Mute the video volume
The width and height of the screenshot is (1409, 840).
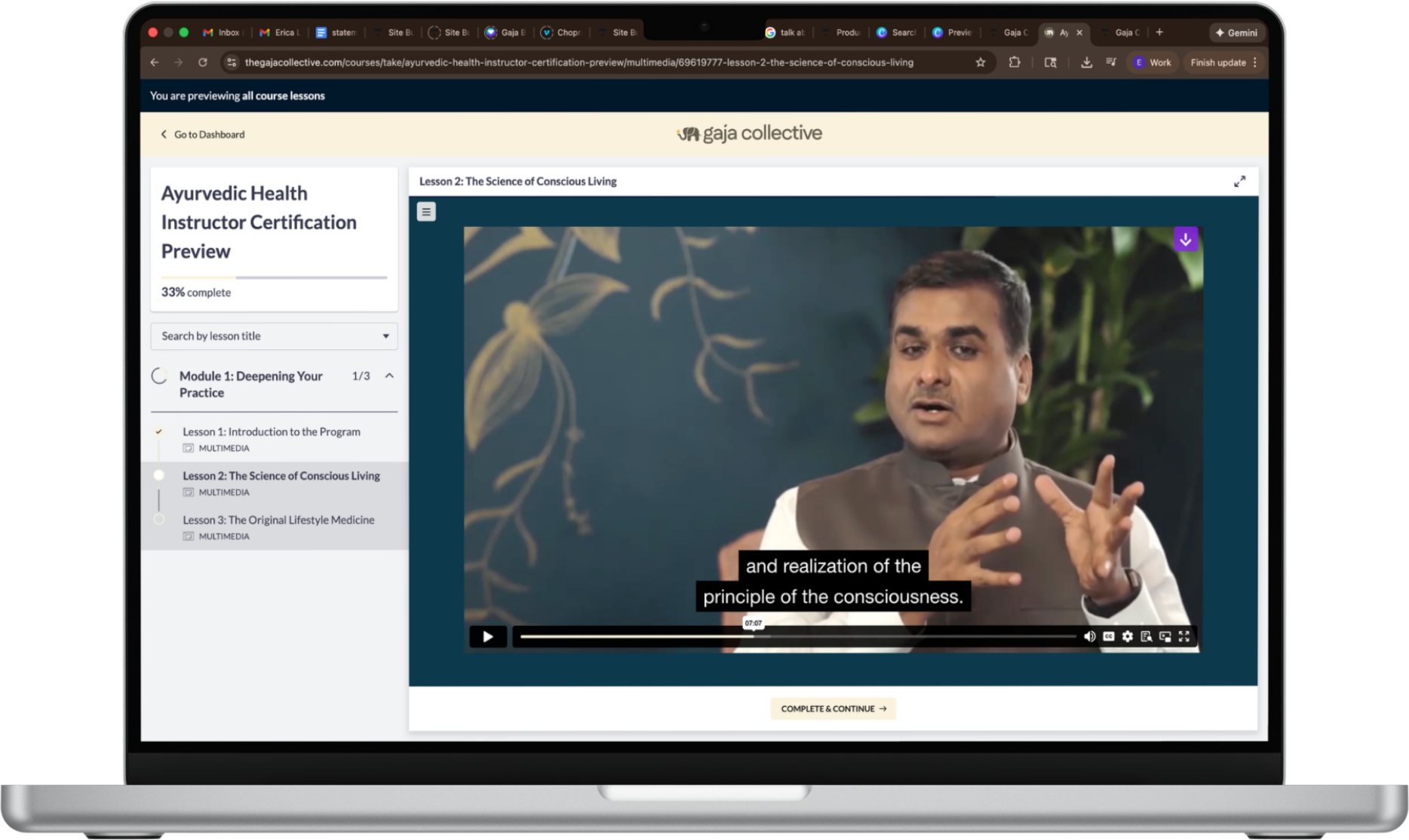coord(1089,636)
